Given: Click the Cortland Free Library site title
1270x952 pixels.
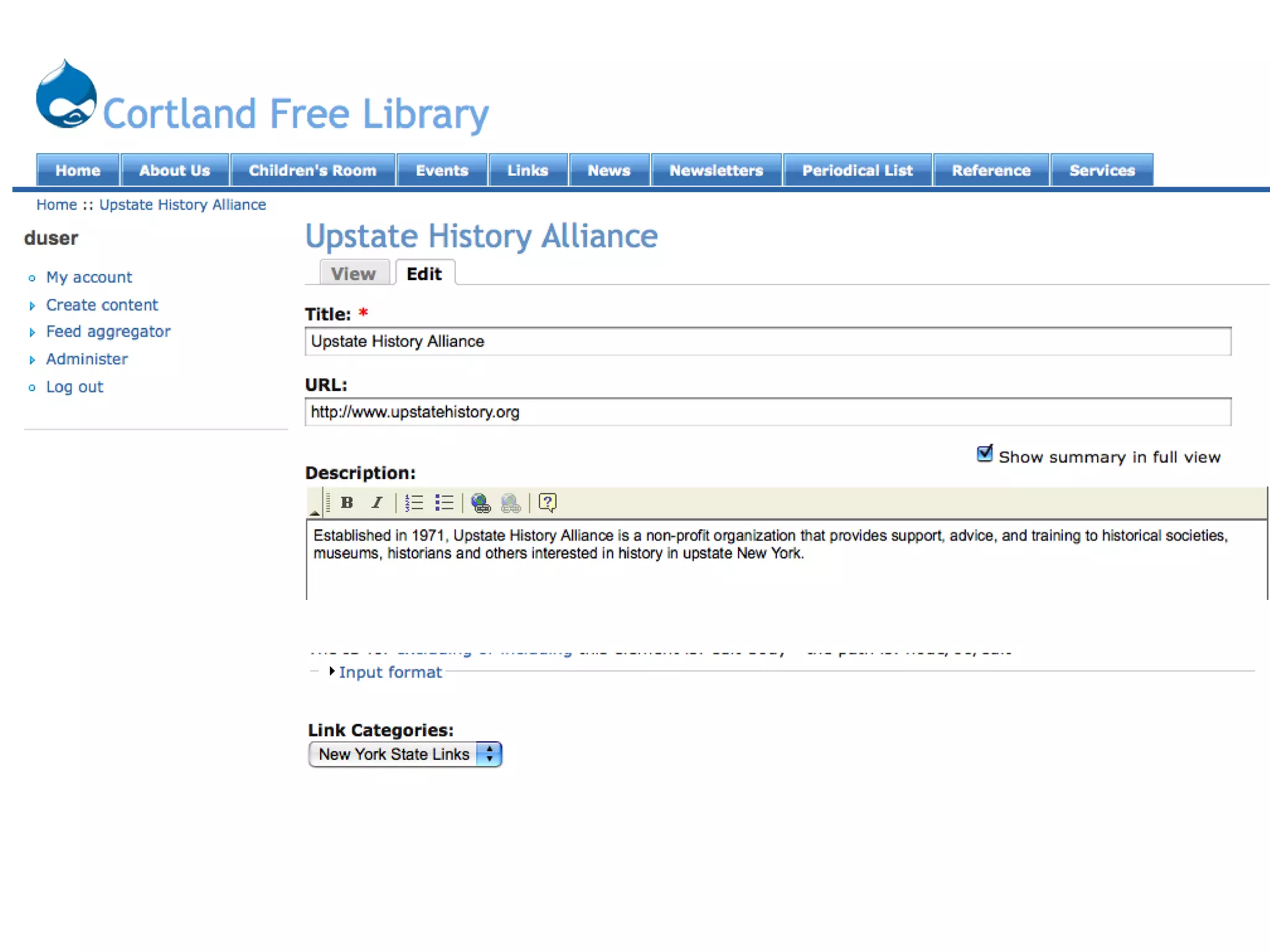Looking at the screenshot, I should (296, 114).
